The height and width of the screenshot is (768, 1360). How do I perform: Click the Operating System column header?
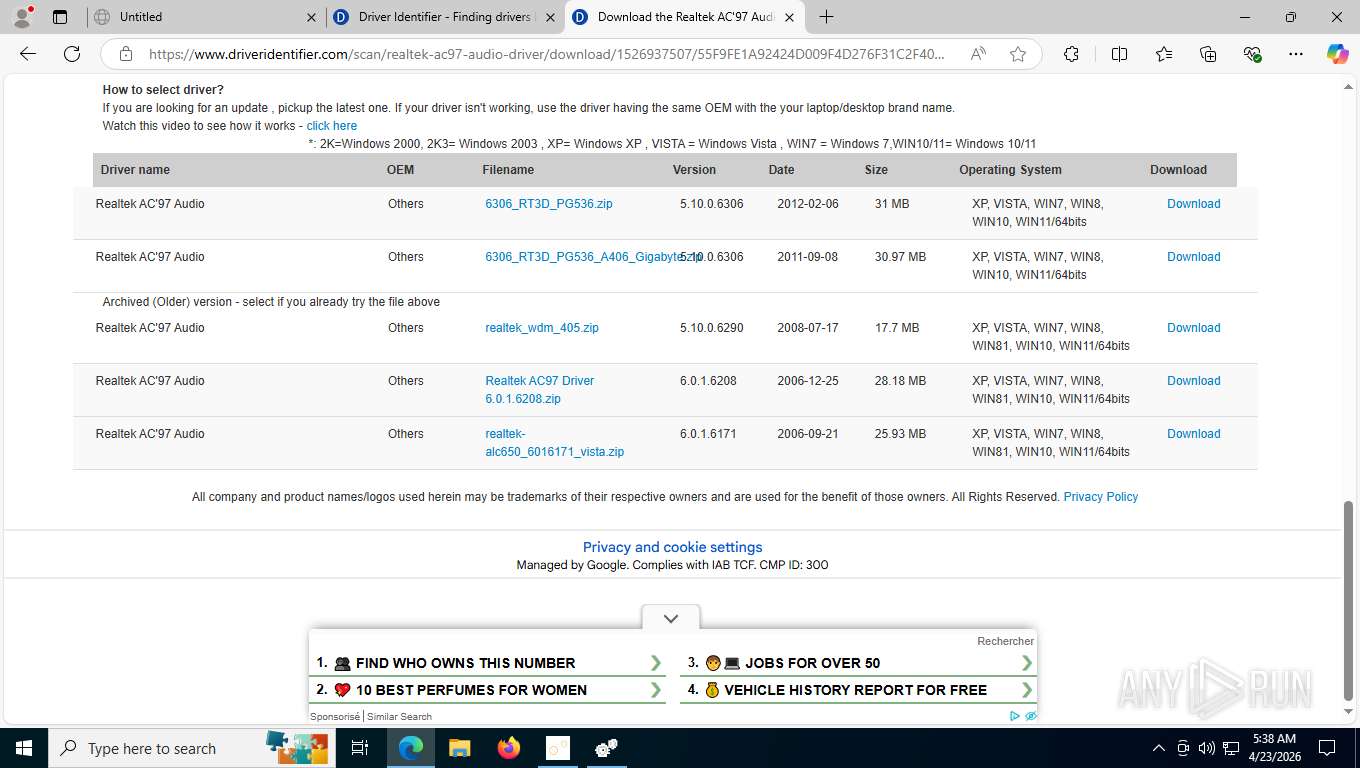click(x=1010, y=170)
